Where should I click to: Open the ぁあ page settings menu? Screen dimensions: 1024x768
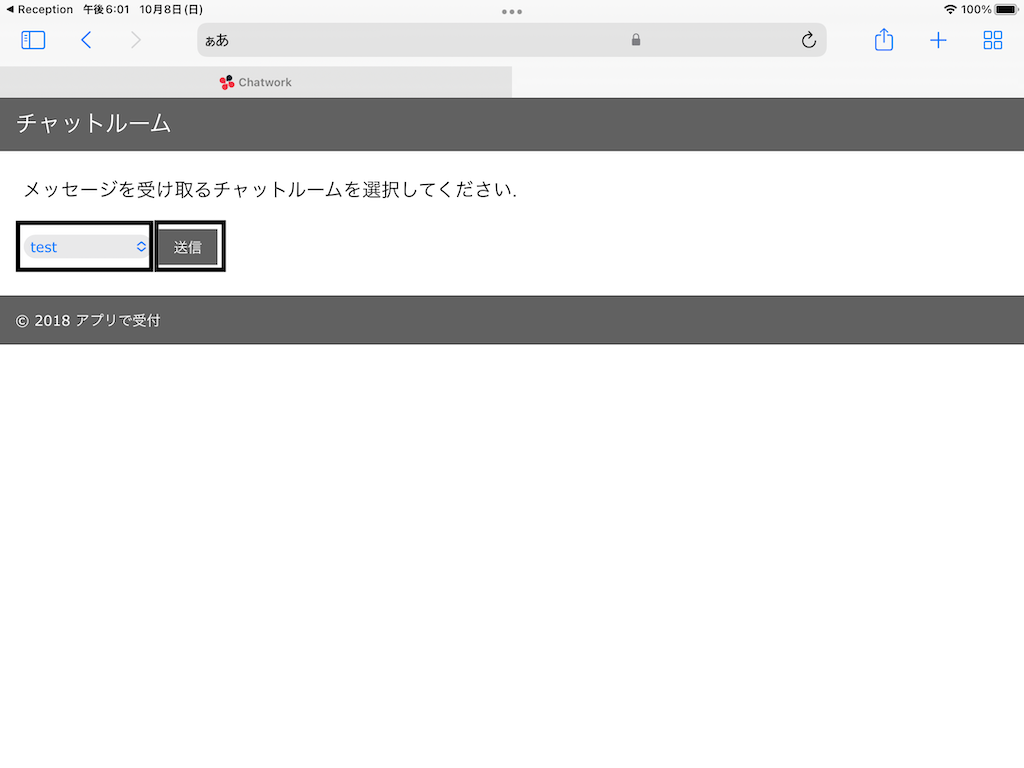point(217,41)
